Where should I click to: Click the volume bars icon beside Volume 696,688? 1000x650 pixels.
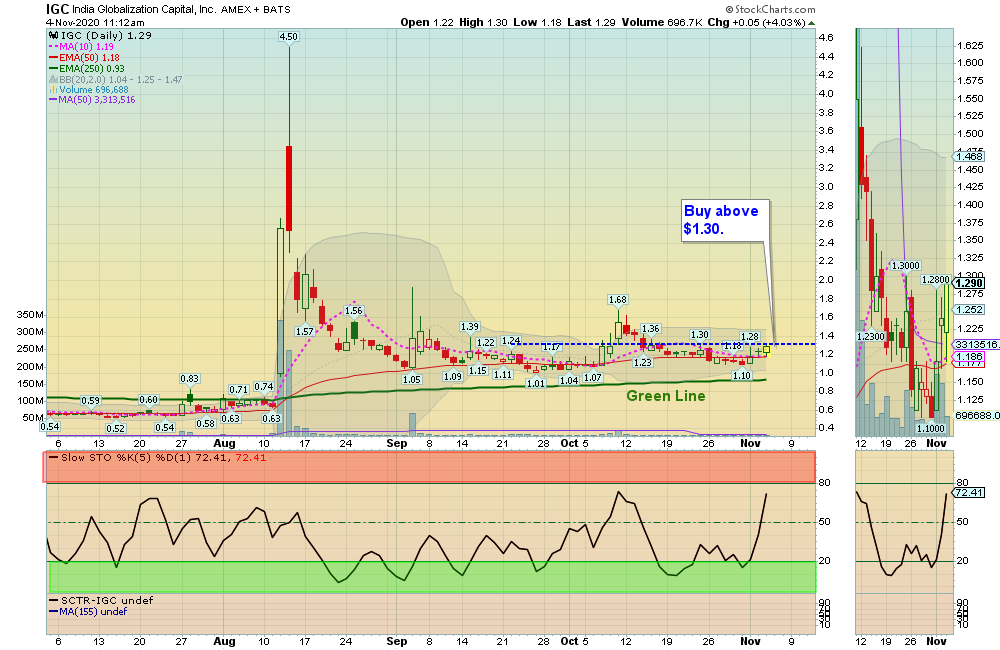(x=54, y=90)
